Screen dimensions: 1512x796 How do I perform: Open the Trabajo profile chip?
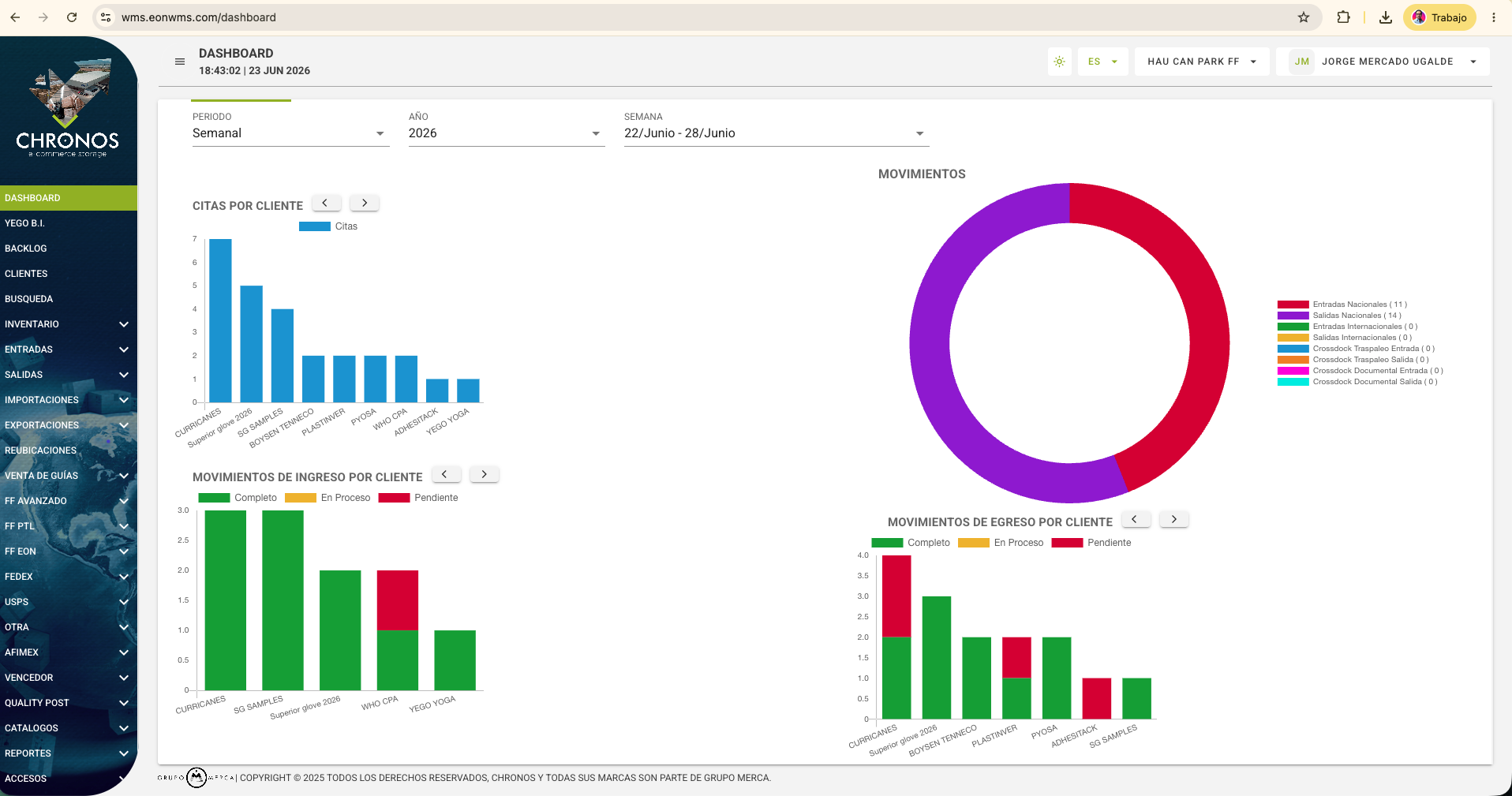(1439, 17)
